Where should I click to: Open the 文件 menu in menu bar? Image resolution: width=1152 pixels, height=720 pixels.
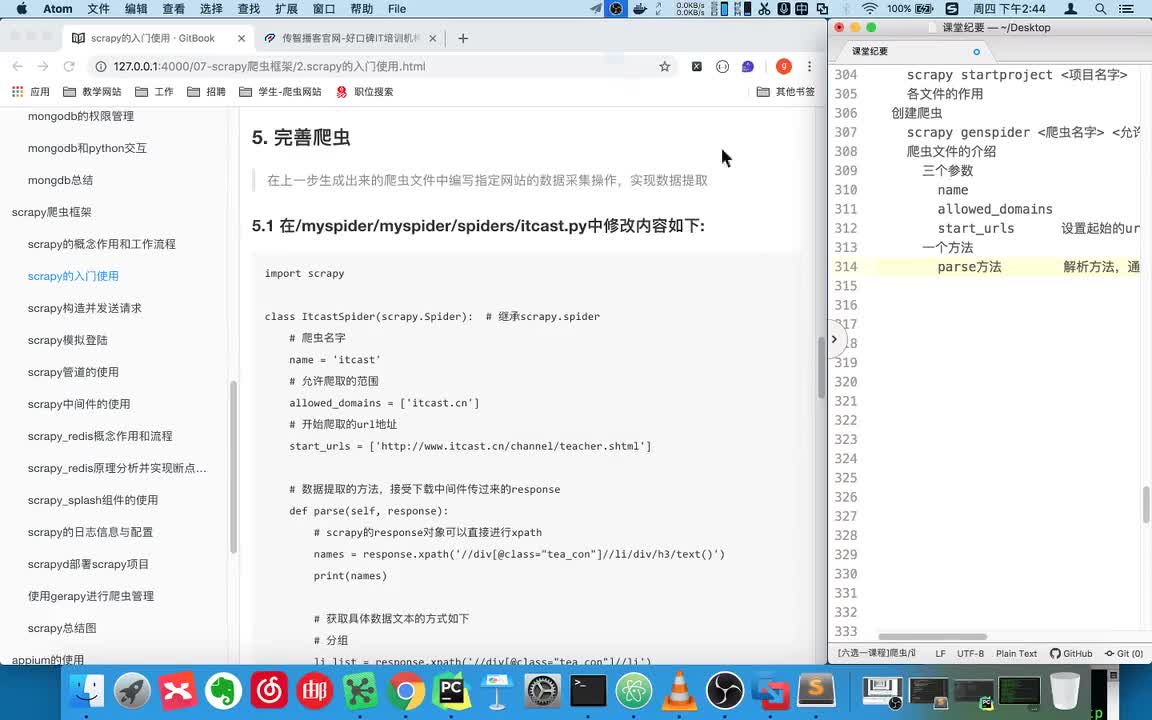[x=98, y=9]
